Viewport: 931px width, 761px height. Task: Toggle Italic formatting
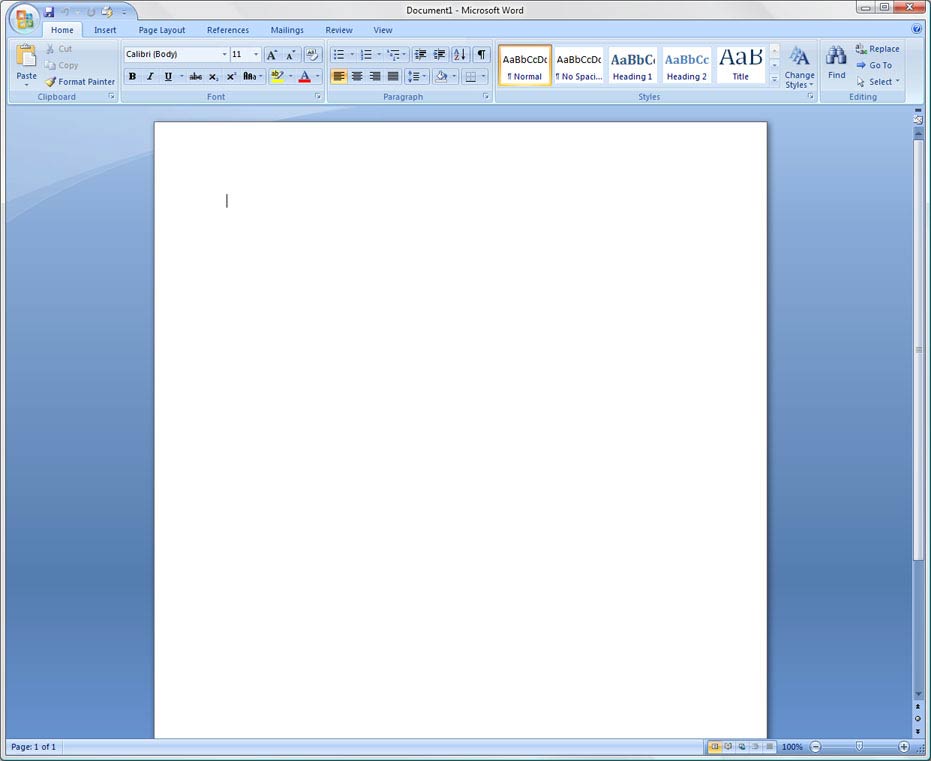(x=150, y=77)
